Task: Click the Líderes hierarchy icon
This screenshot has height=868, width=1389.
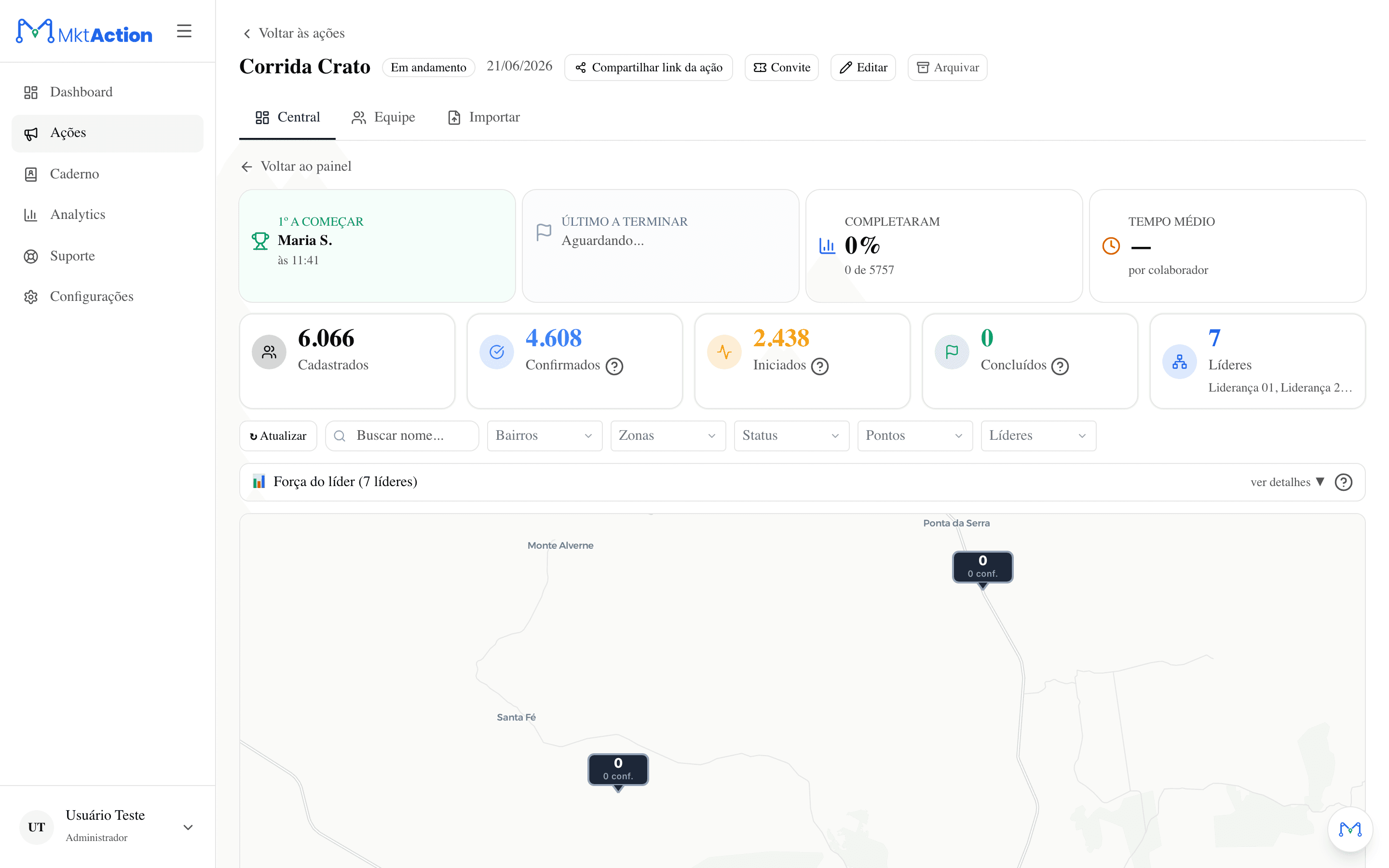Action: coord(1180,362)
